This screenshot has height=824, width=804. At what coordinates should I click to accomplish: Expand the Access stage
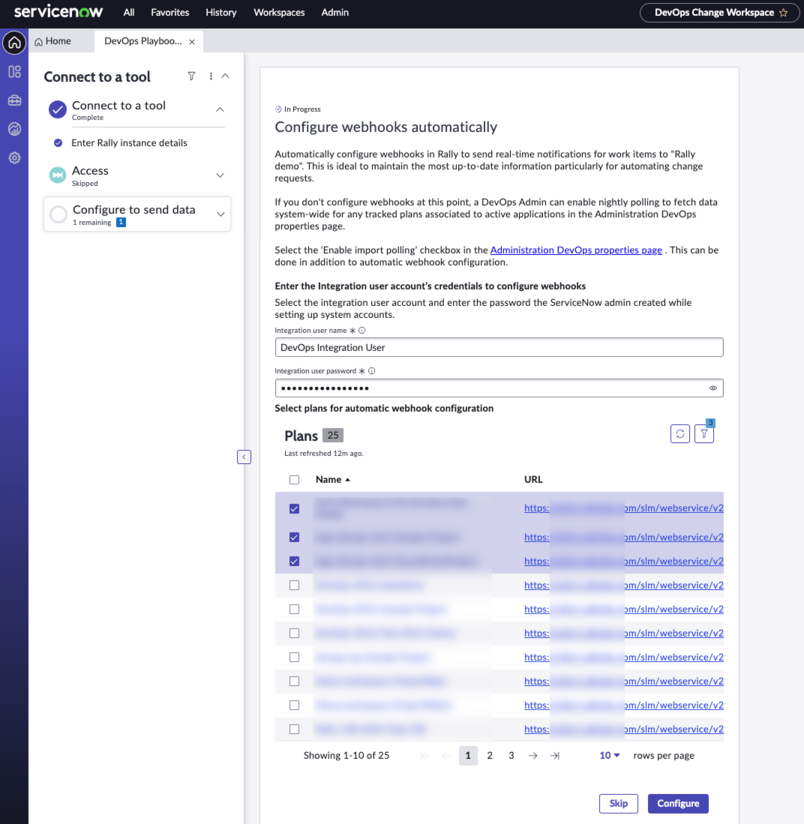pyautogui.click(x=220, y=175)
